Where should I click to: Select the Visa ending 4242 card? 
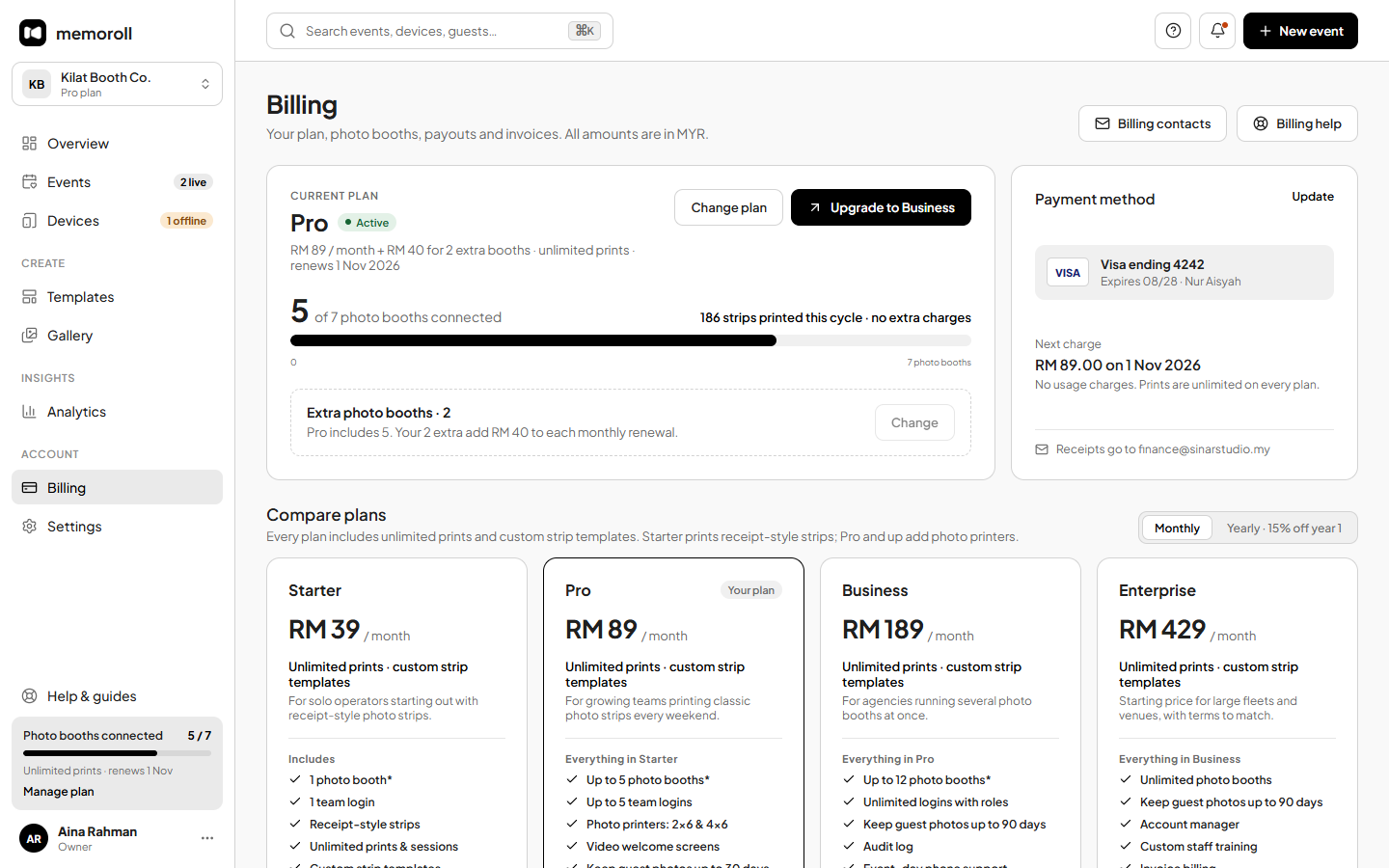(1185, 272)
